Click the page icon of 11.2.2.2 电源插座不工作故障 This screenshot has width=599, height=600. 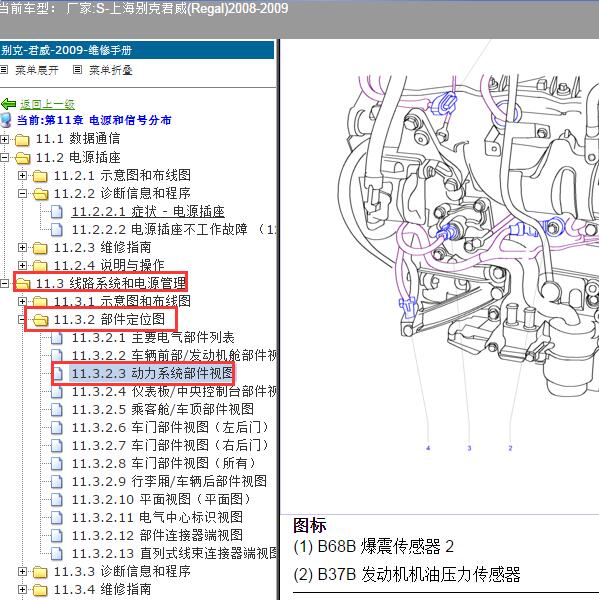click(57, 230)
